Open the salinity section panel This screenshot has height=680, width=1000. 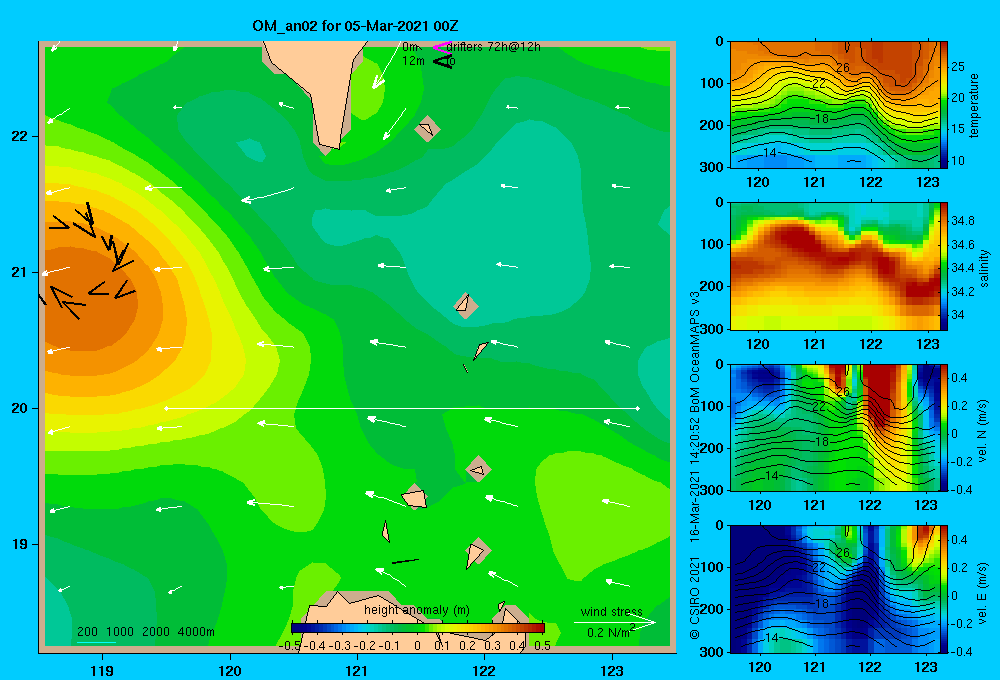click(834, 266)
